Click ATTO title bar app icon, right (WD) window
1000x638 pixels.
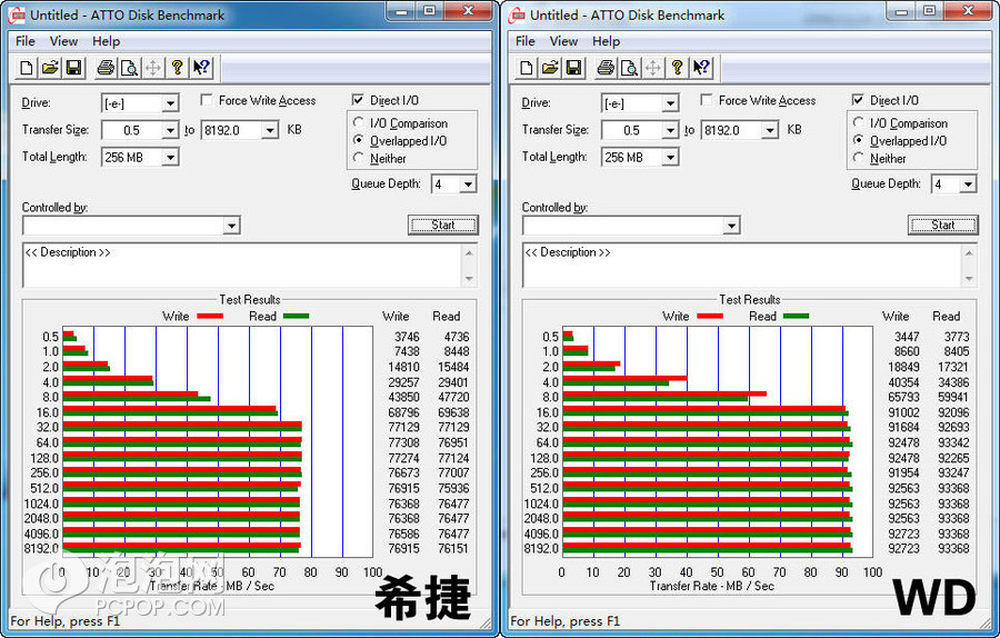[x=517, y=15]
